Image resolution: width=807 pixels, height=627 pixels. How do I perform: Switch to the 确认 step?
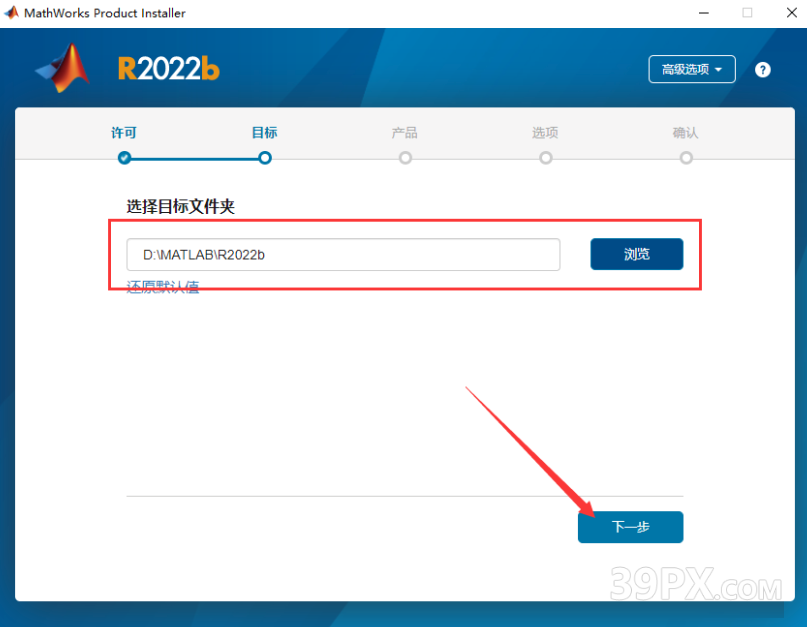pos(686,133)
